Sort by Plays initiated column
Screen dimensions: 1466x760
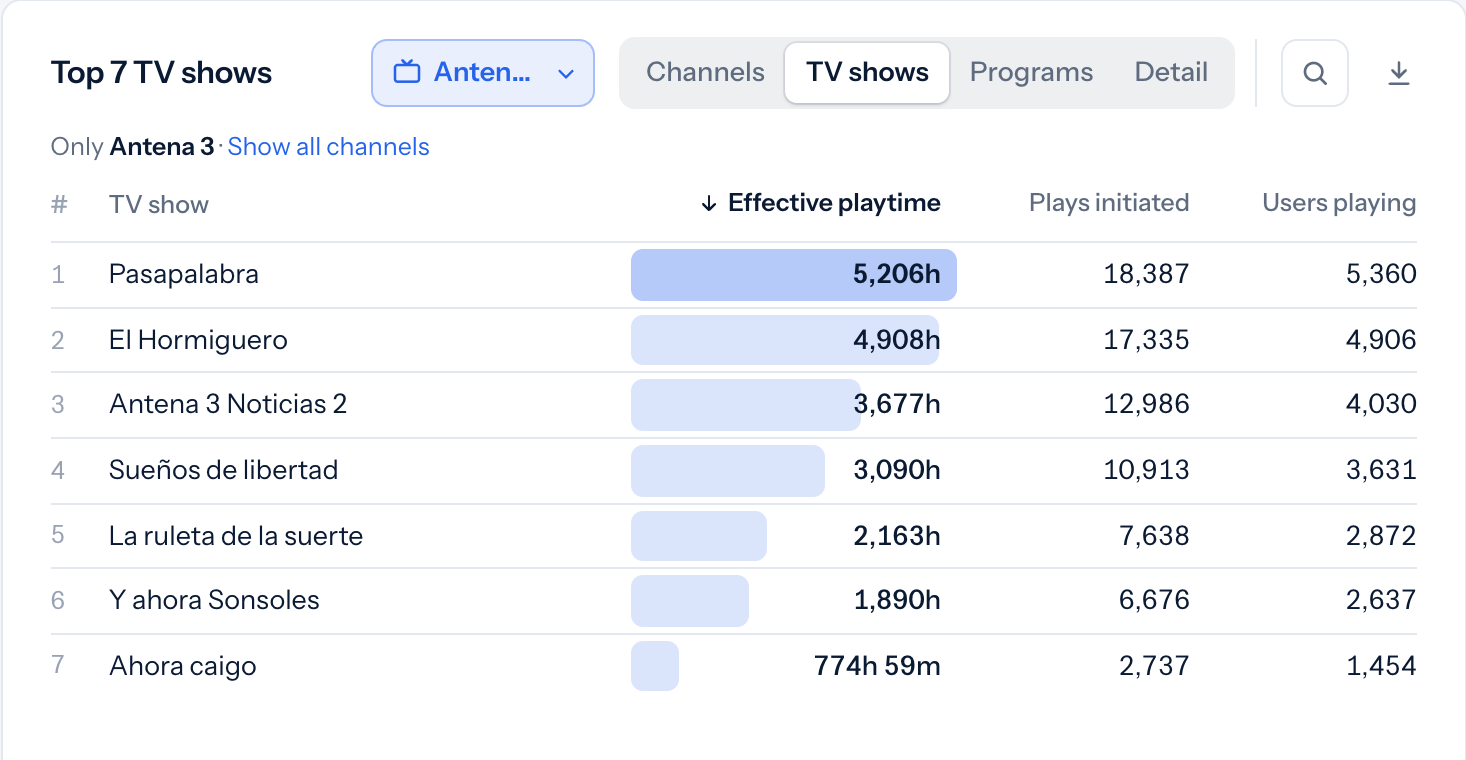(1109, 203)
